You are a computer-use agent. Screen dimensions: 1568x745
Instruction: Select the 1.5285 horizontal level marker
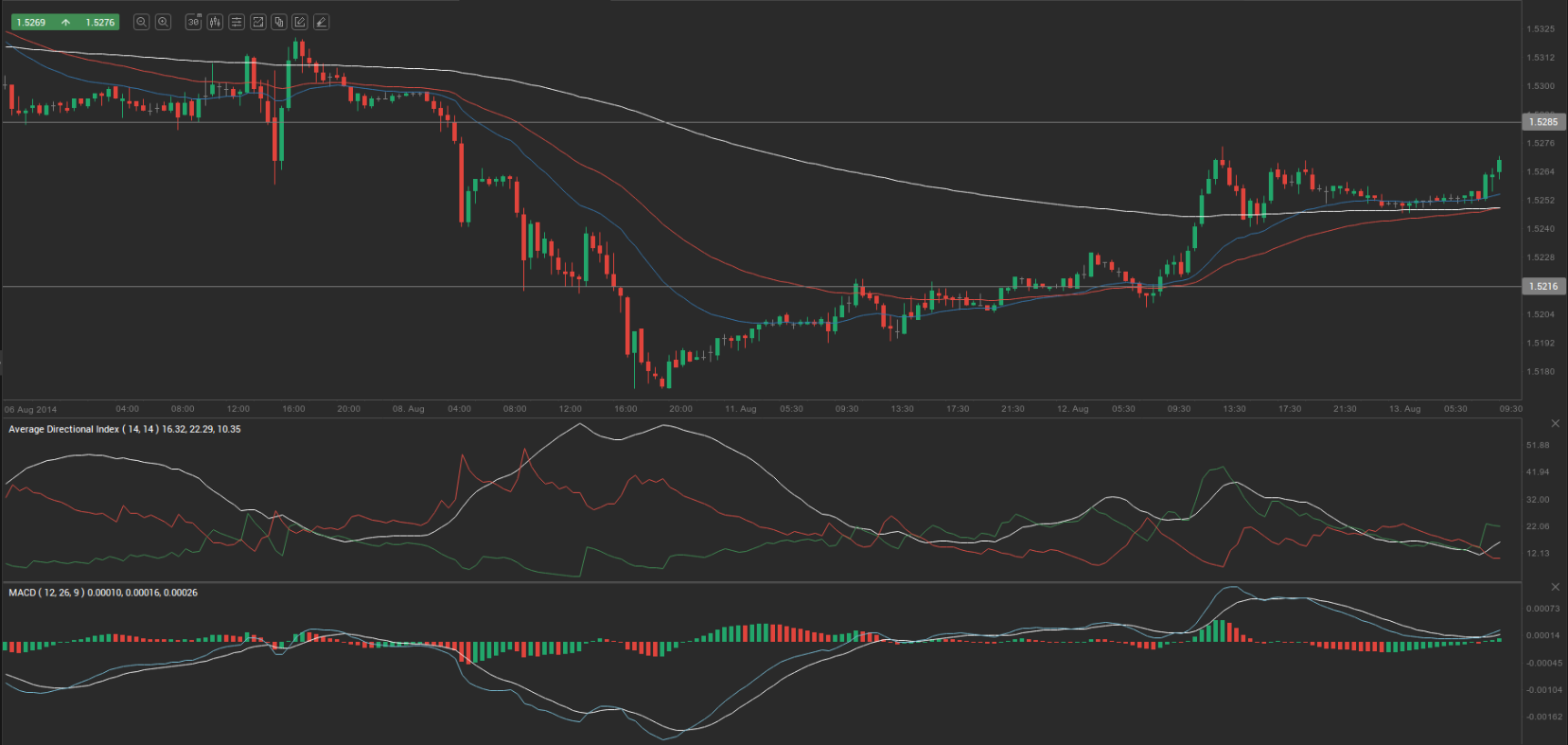tap(1542, 122)
